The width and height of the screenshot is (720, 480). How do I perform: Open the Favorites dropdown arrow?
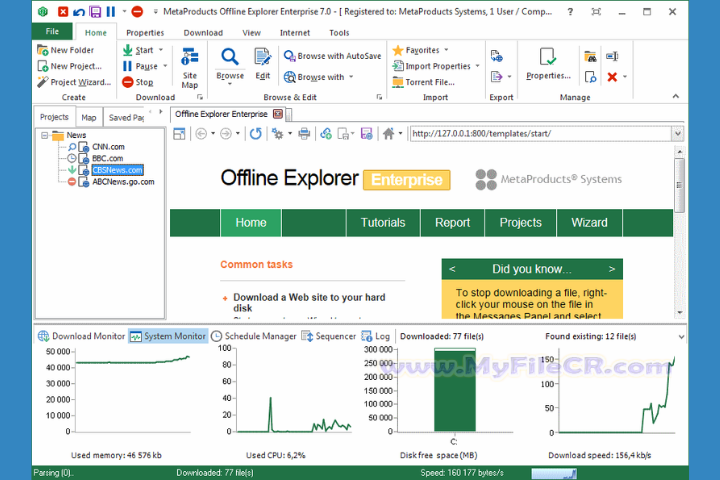(x=446, y=50)
